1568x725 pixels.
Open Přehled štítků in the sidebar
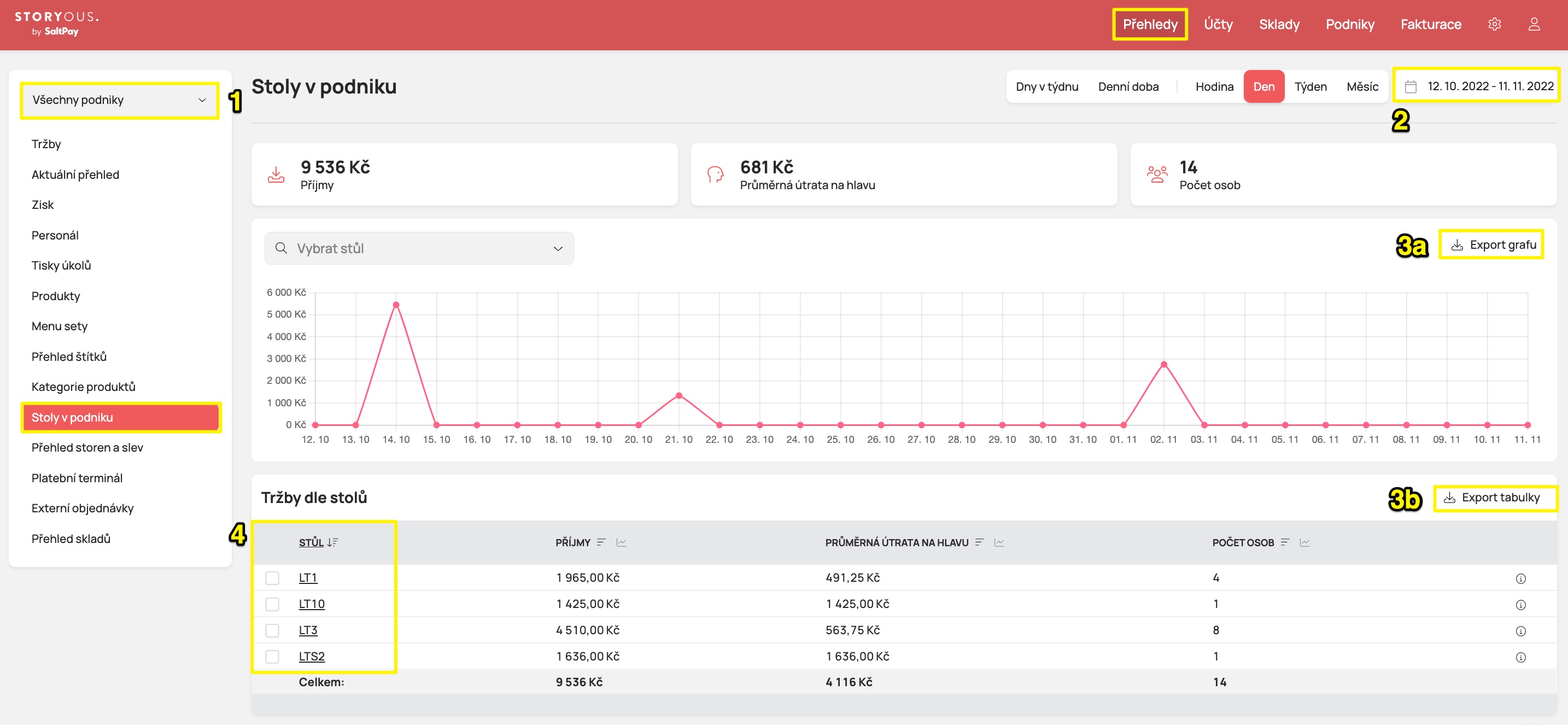click(69, 356)
